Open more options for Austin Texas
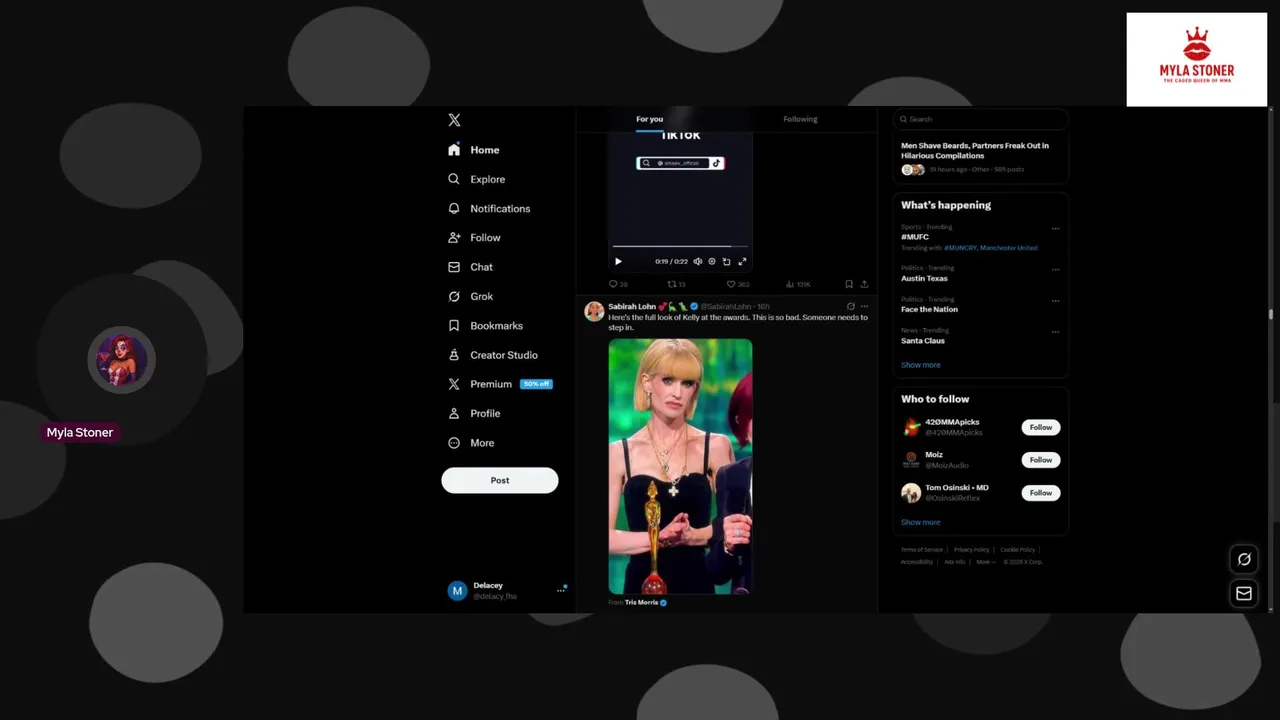This screenshot has width=1280, height=720. 1055,270
